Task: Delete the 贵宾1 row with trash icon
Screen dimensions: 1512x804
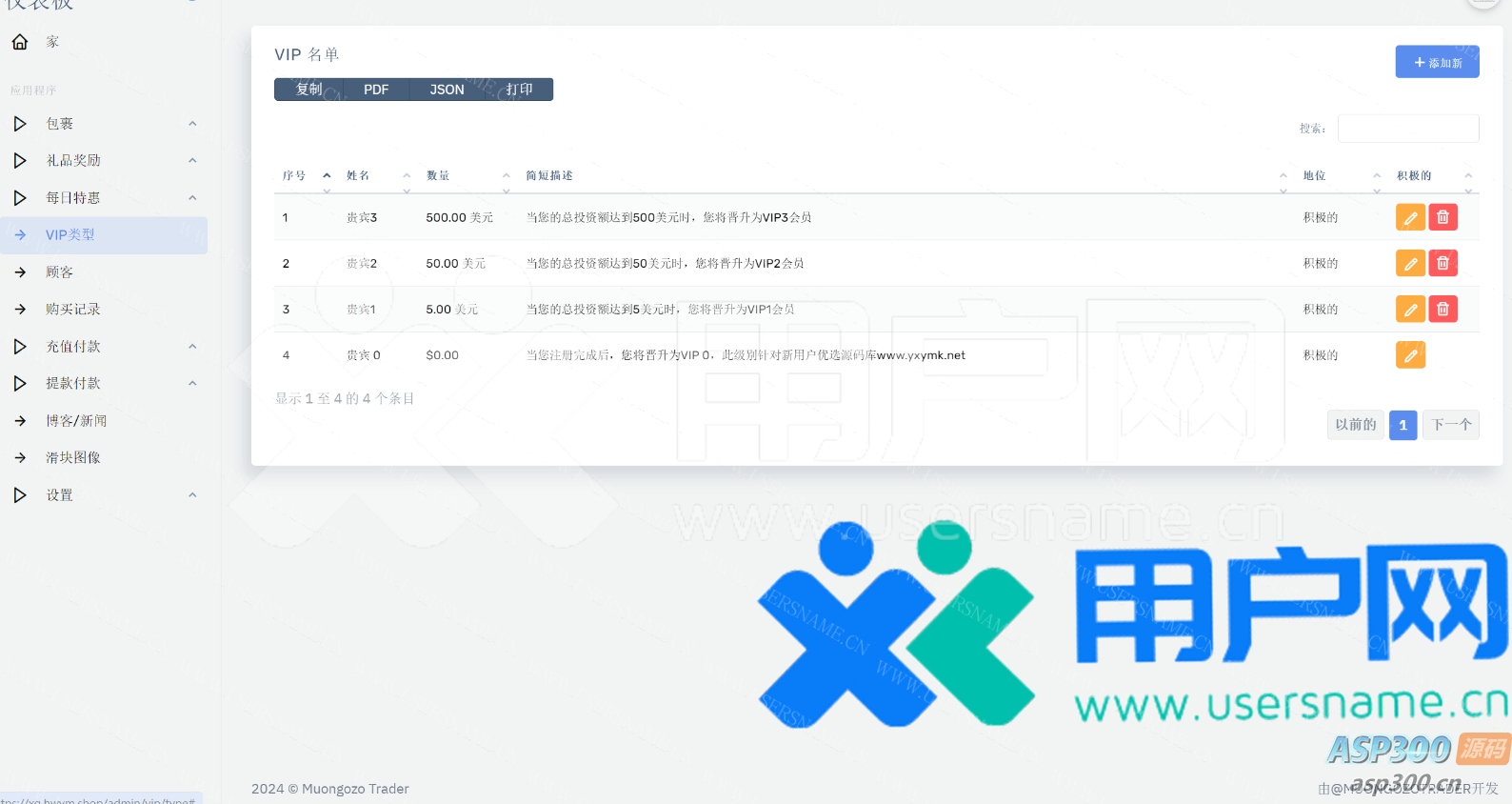Action: coord(1442,309)
